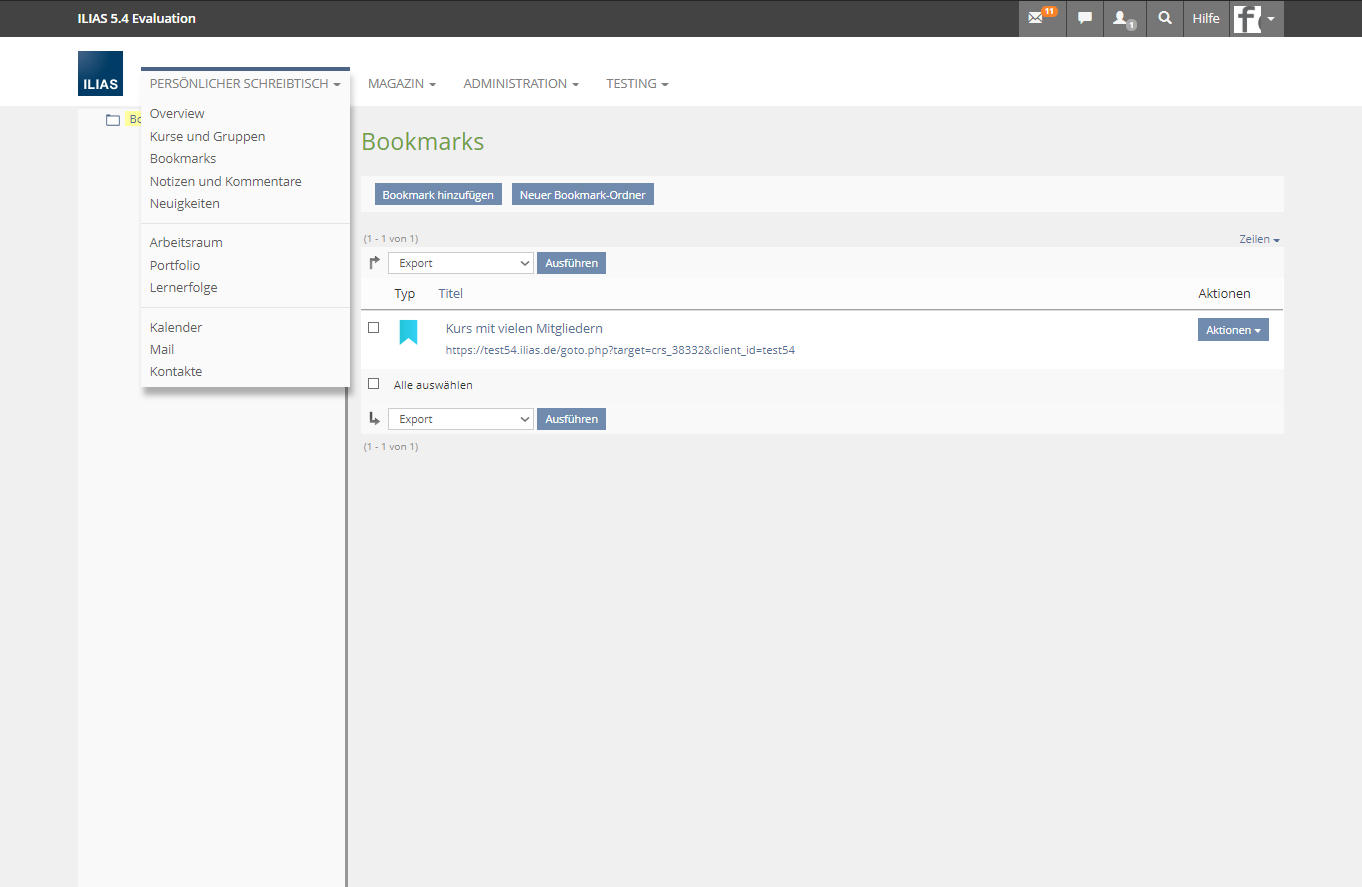Viewport: 1362px width, 887px height.
Task: Choose Kalender in the dropdown menu
Action: 176,327
